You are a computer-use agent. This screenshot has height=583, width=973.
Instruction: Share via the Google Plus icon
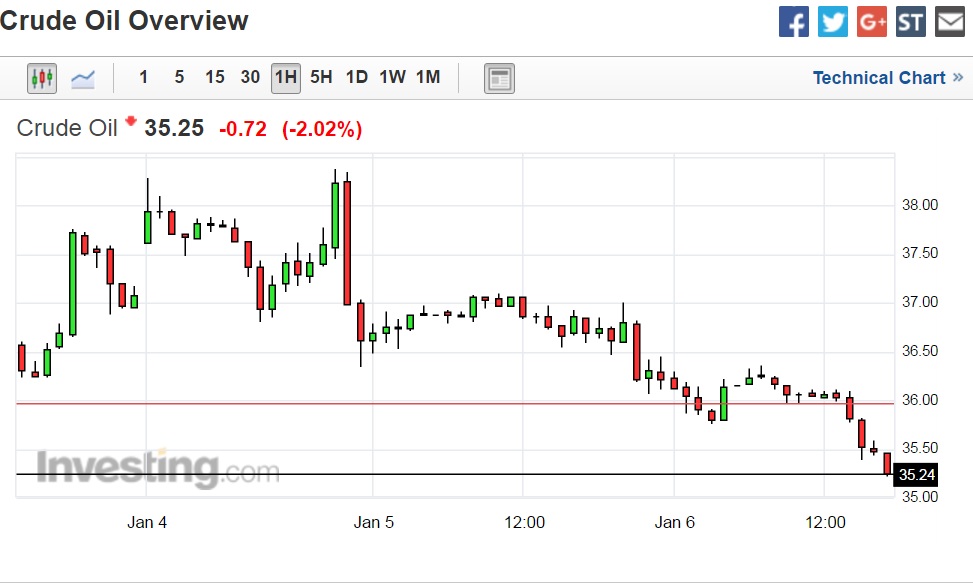(872, 22)
